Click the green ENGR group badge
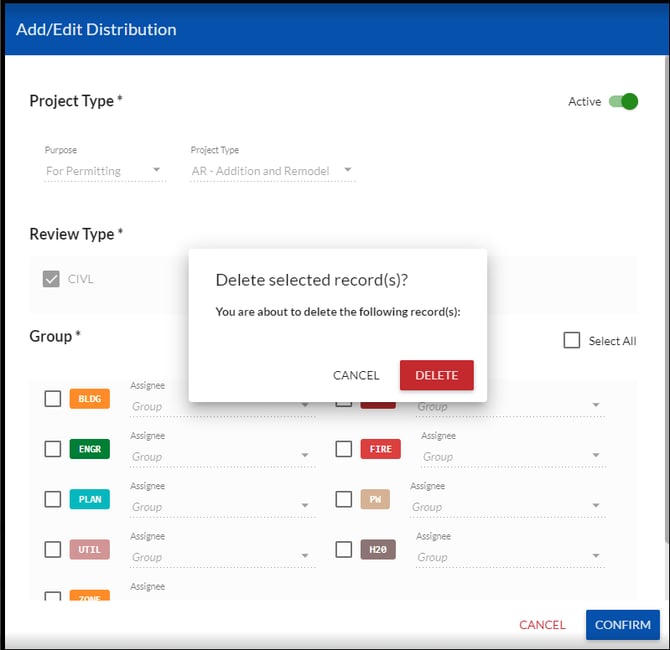This screenshot has width=670, height=650. (89, 449)
